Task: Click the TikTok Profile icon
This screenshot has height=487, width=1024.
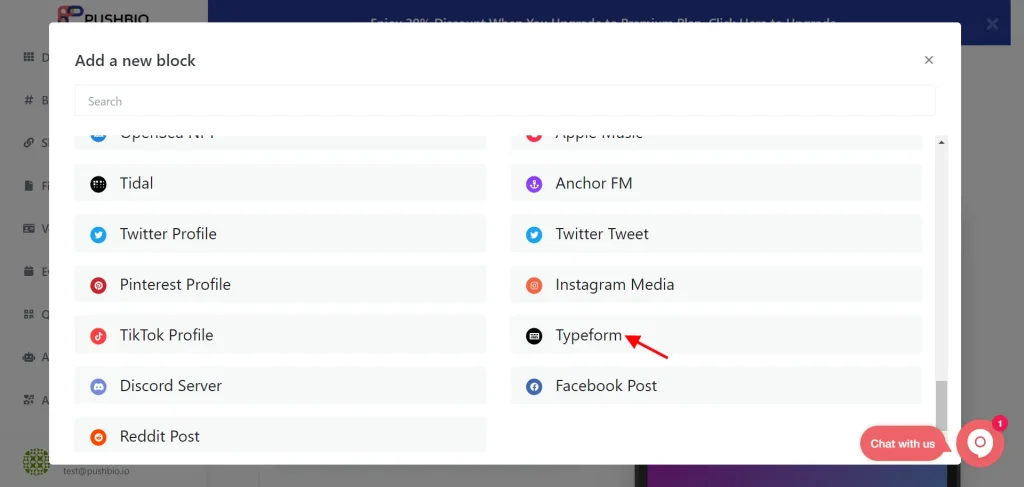Action: [98, 336]
